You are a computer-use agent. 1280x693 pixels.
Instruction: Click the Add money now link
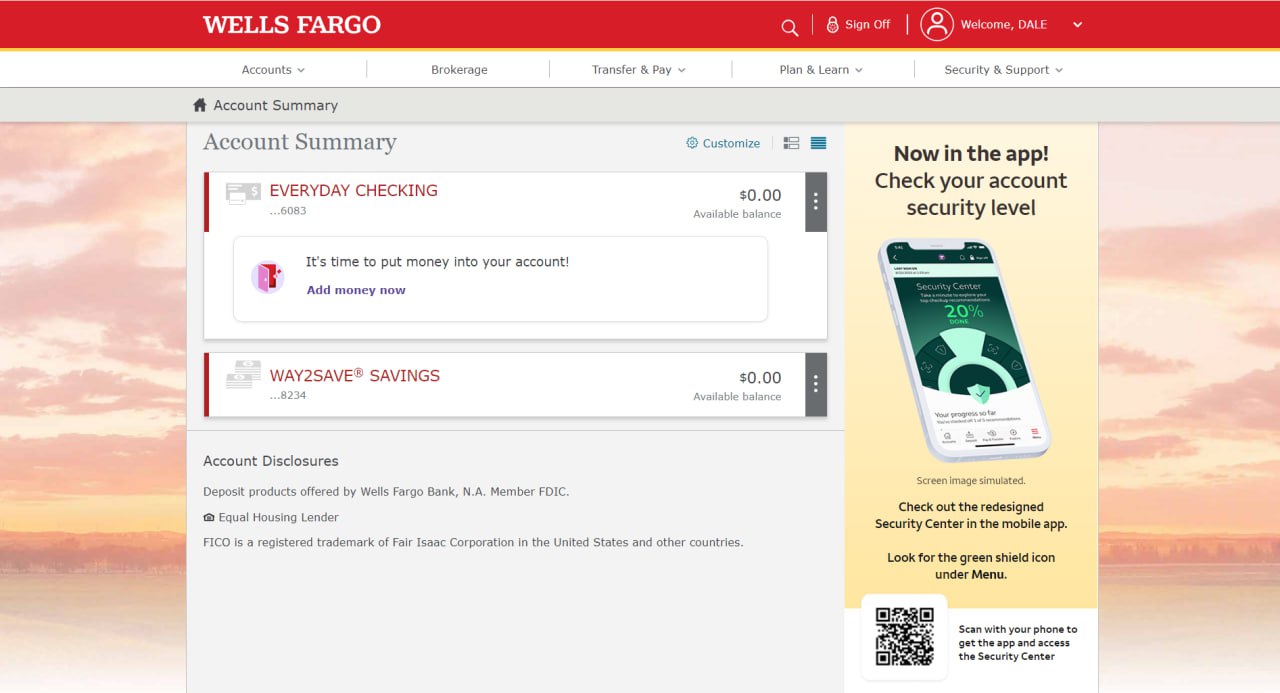coord(356,290)
